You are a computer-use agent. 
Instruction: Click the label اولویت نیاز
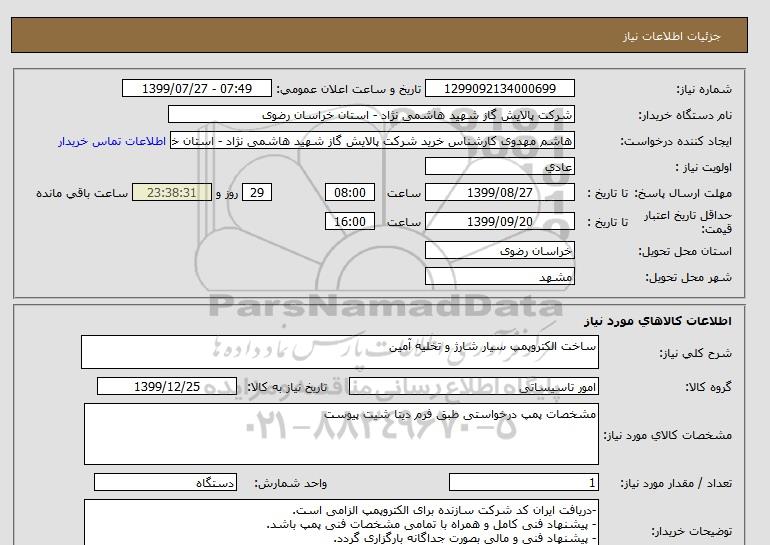point(703,167)
